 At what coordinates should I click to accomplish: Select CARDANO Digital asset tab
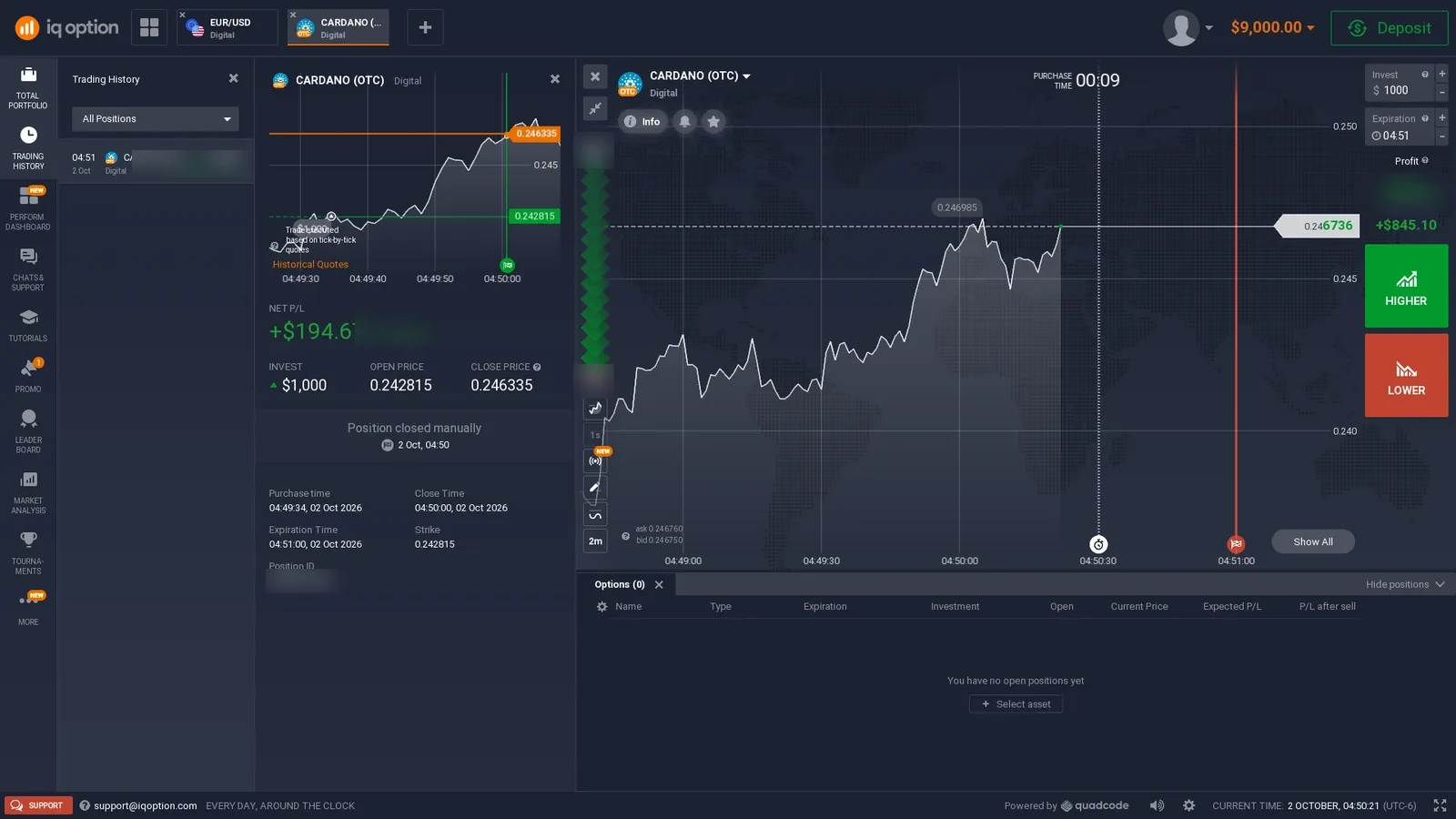[x=339, y=28]
